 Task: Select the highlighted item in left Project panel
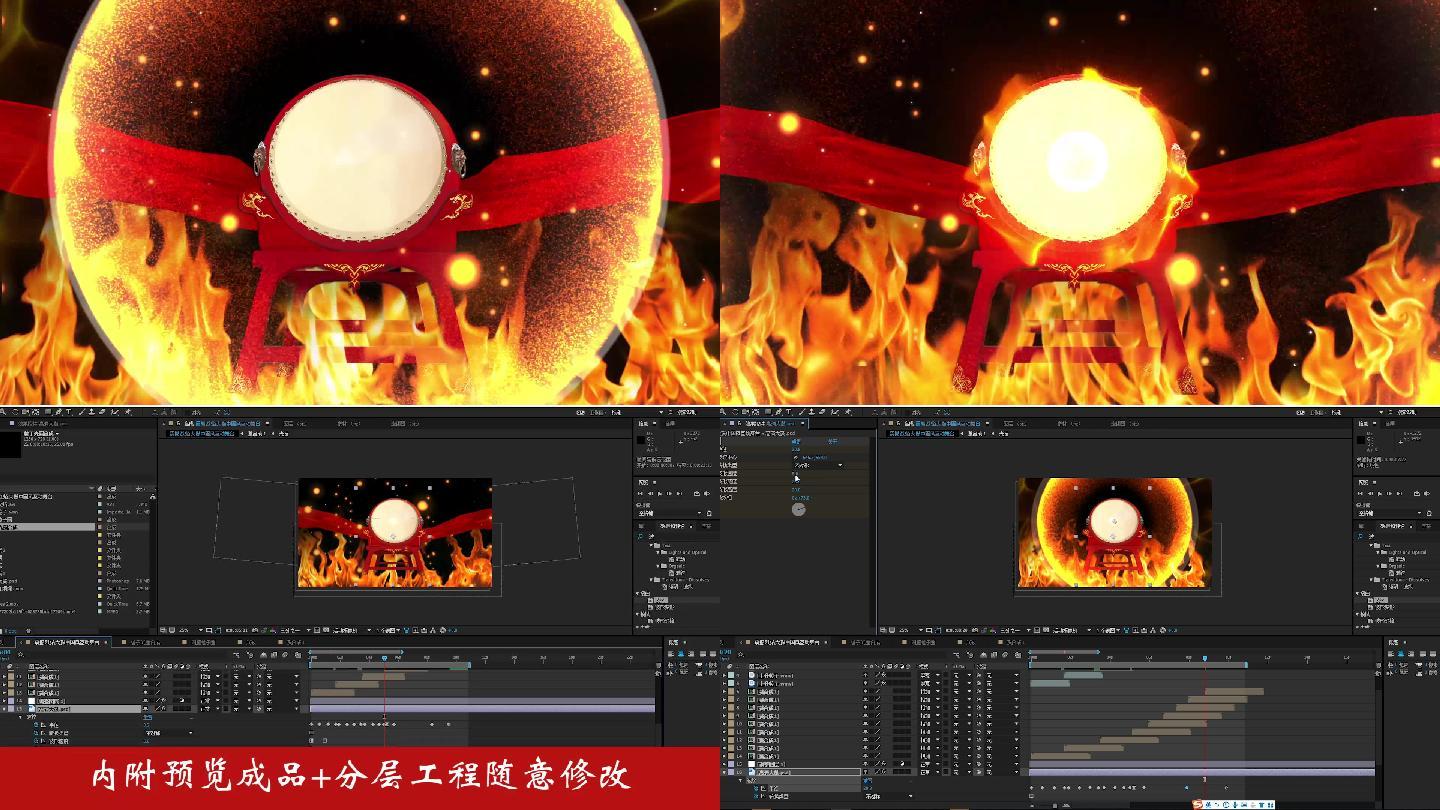[x=48, y=526]
